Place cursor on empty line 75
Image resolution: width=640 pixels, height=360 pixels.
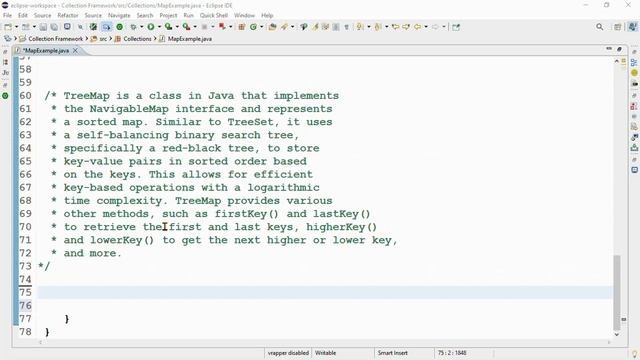(x=324, y=292)
